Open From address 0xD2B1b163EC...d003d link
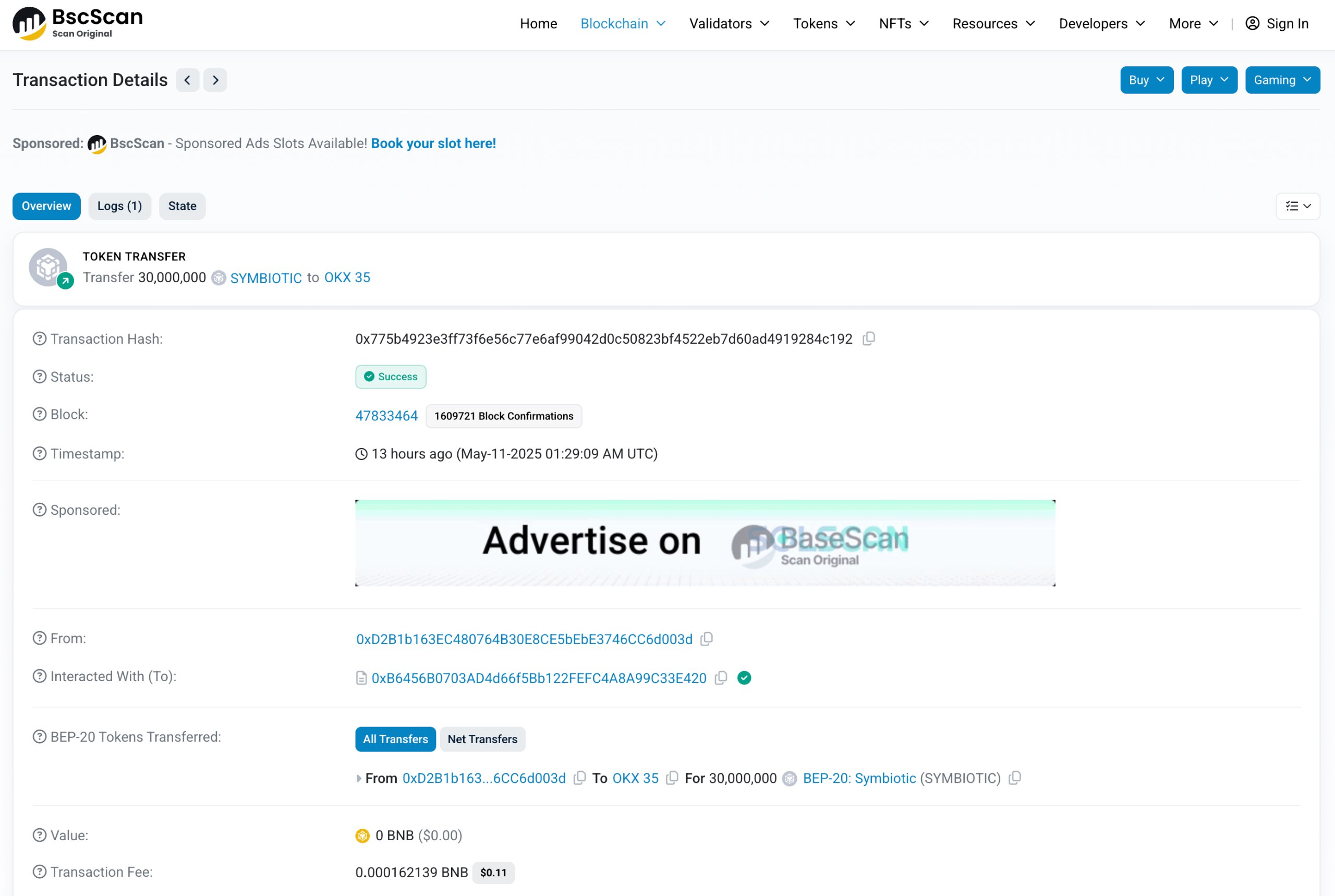Screen dimensions: 1335x896 [x=525, y=639]
